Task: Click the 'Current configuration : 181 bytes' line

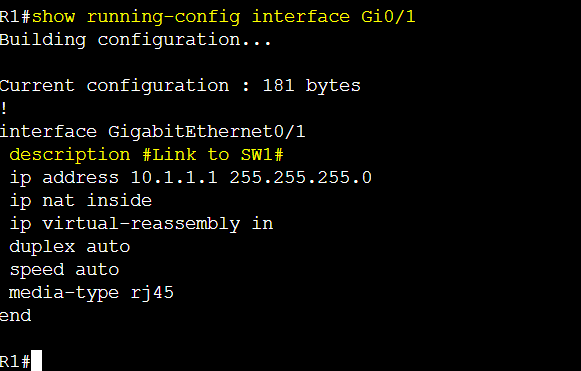Action: click(180, 86)
